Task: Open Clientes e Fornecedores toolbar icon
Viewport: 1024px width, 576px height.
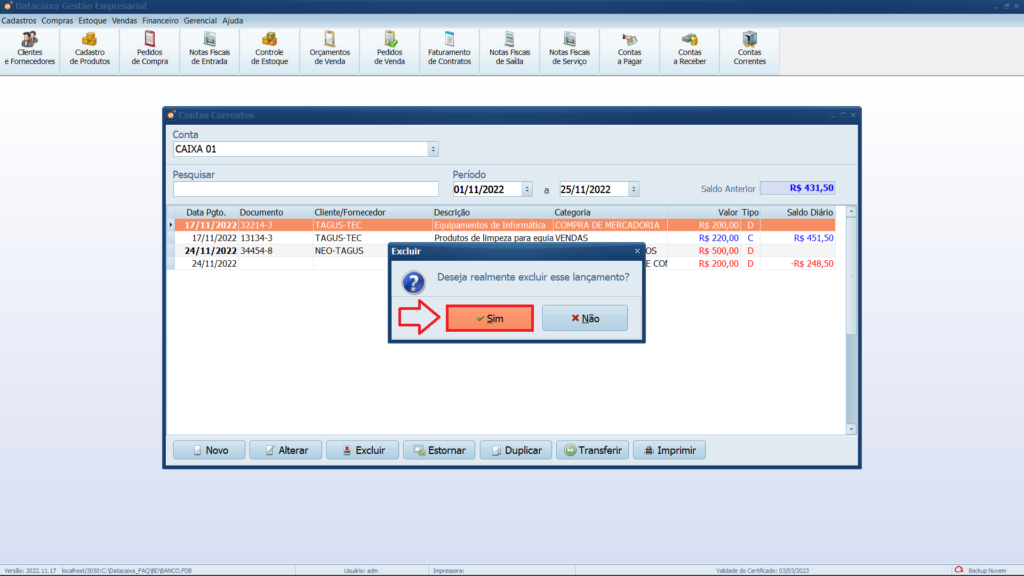Action: pos(30,49)
